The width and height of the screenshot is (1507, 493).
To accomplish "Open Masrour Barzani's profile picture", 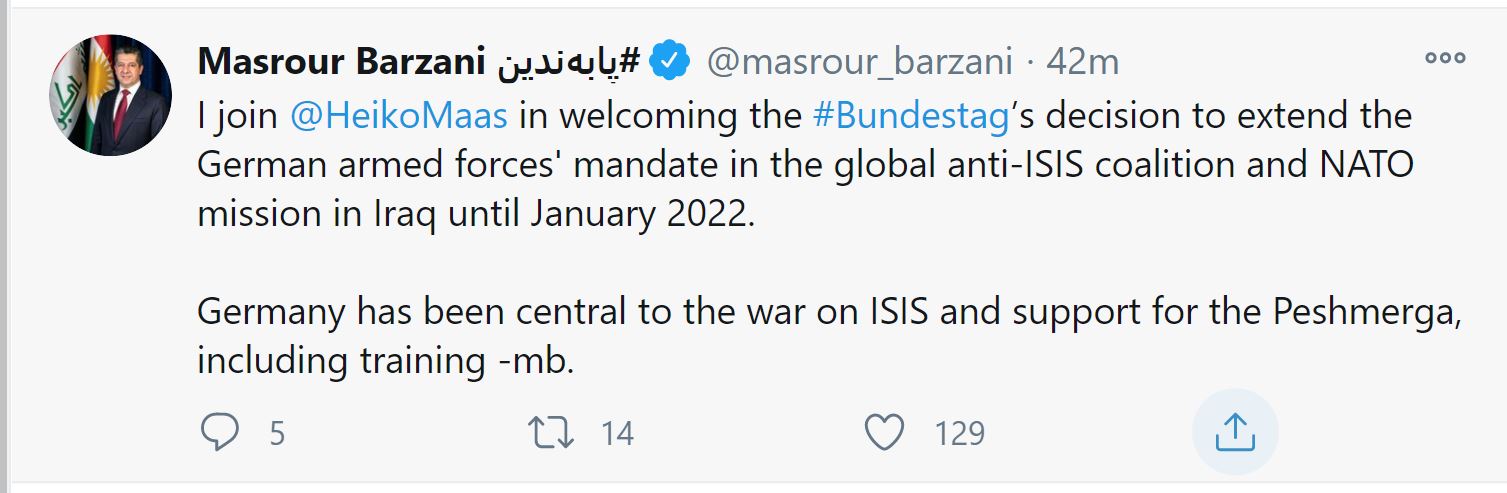I will point(110,95).
